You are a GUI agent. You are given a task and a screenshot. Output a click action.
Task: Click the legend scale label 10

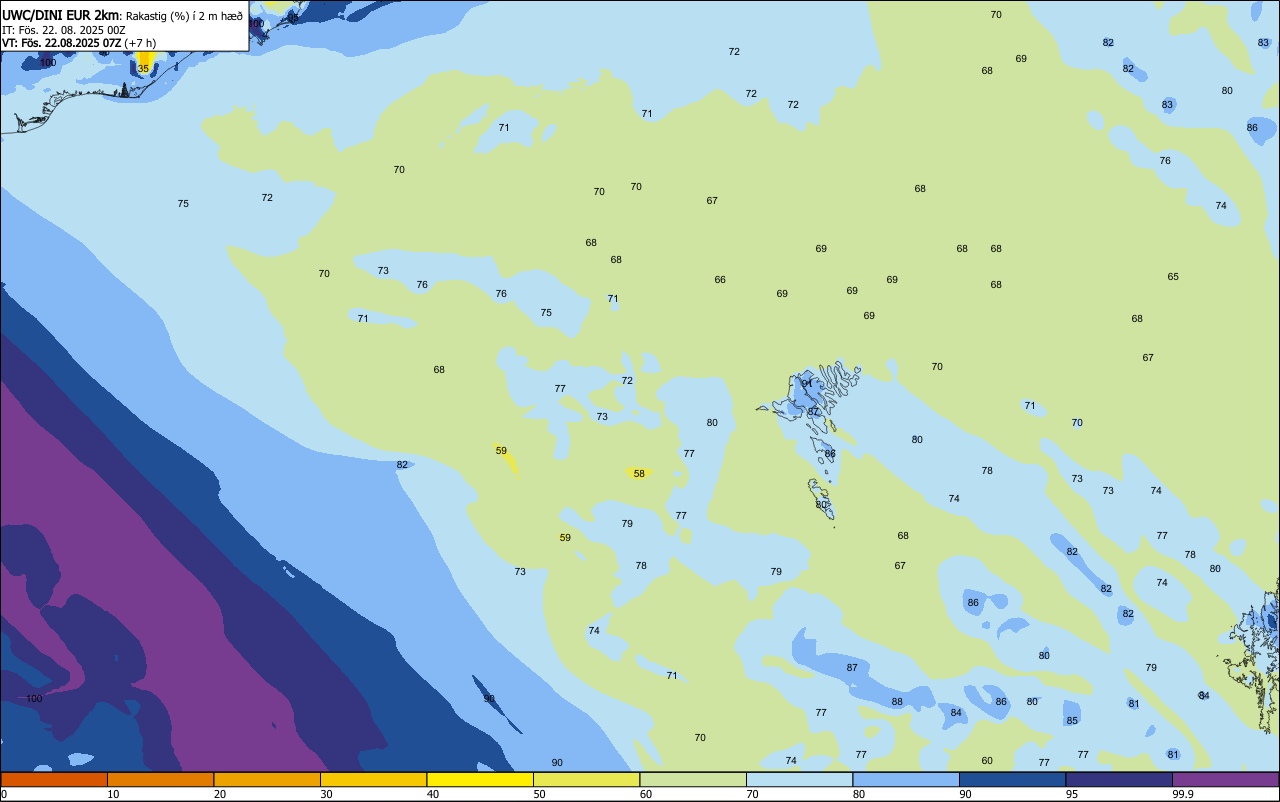point(113,794)
